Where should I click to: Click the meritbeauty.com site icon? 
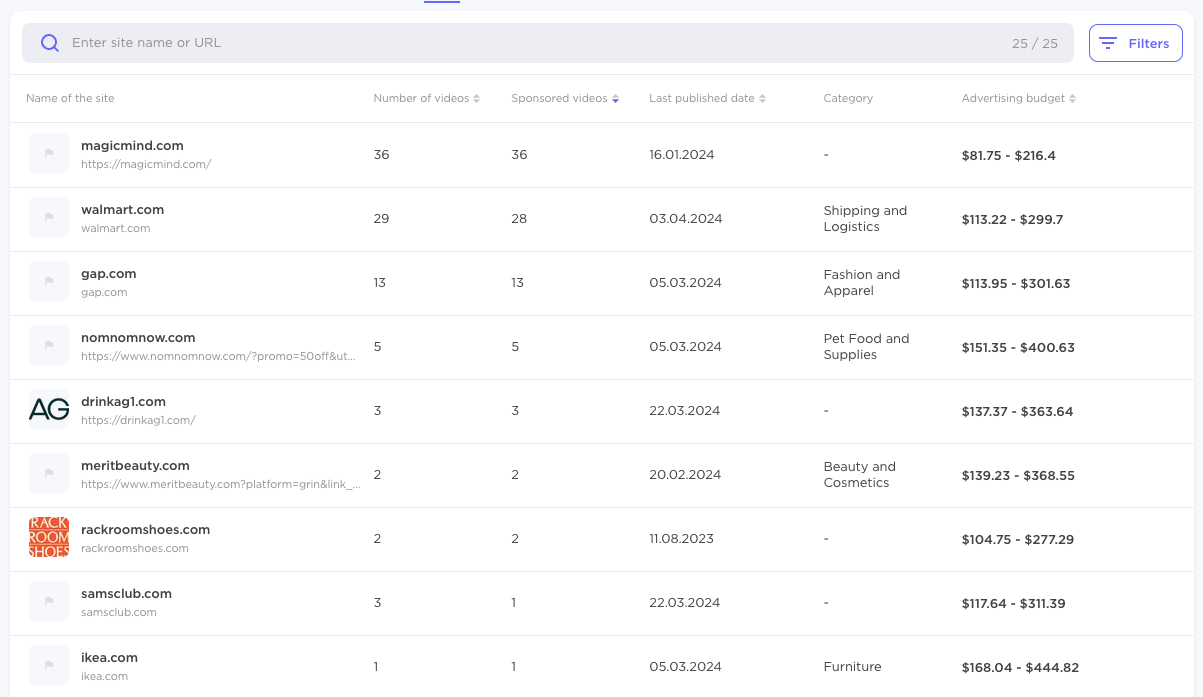point(48,473)
